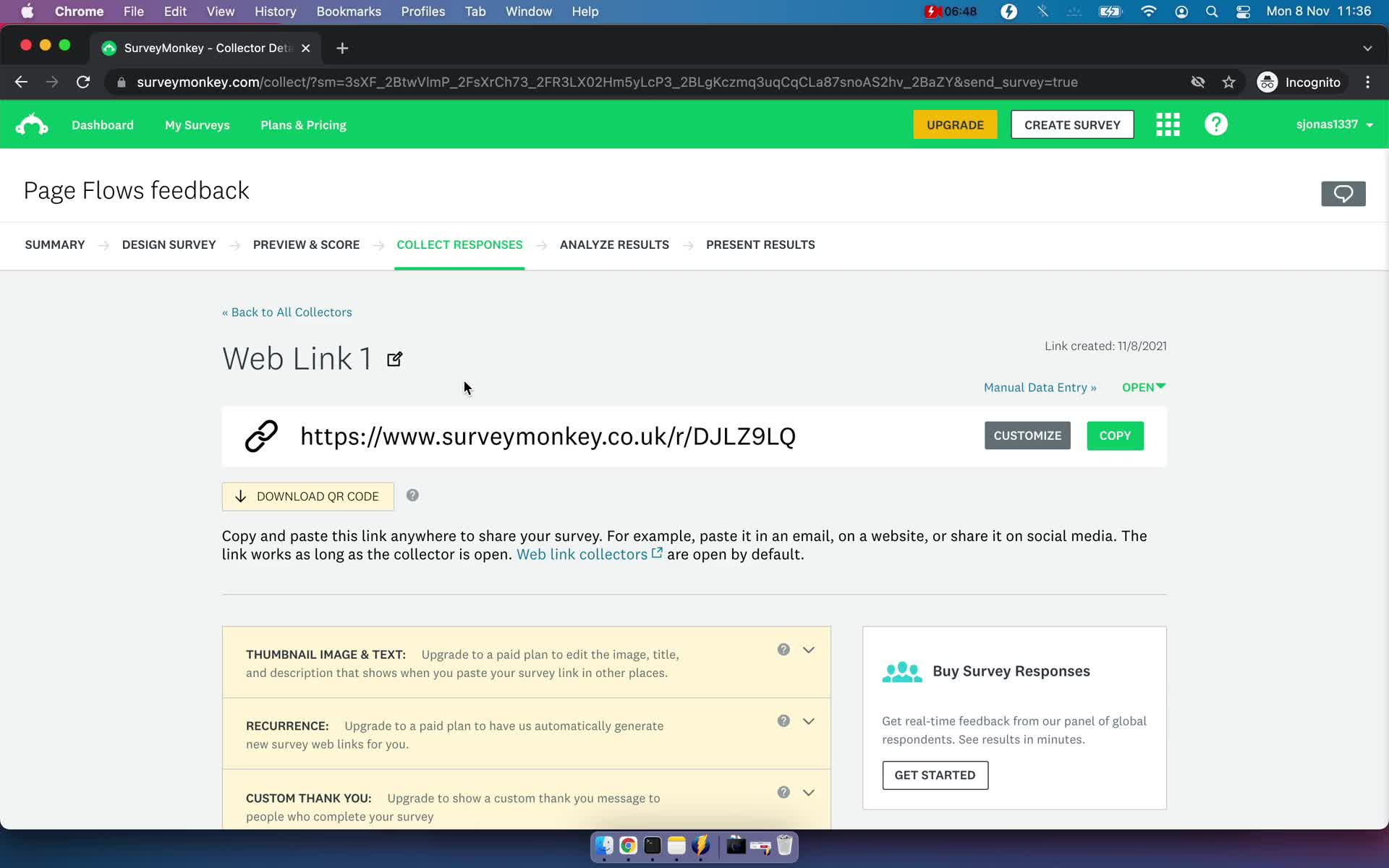Click the chat bubble feedback icon
Screen dimensions: 1389x868
[1343, 194]
